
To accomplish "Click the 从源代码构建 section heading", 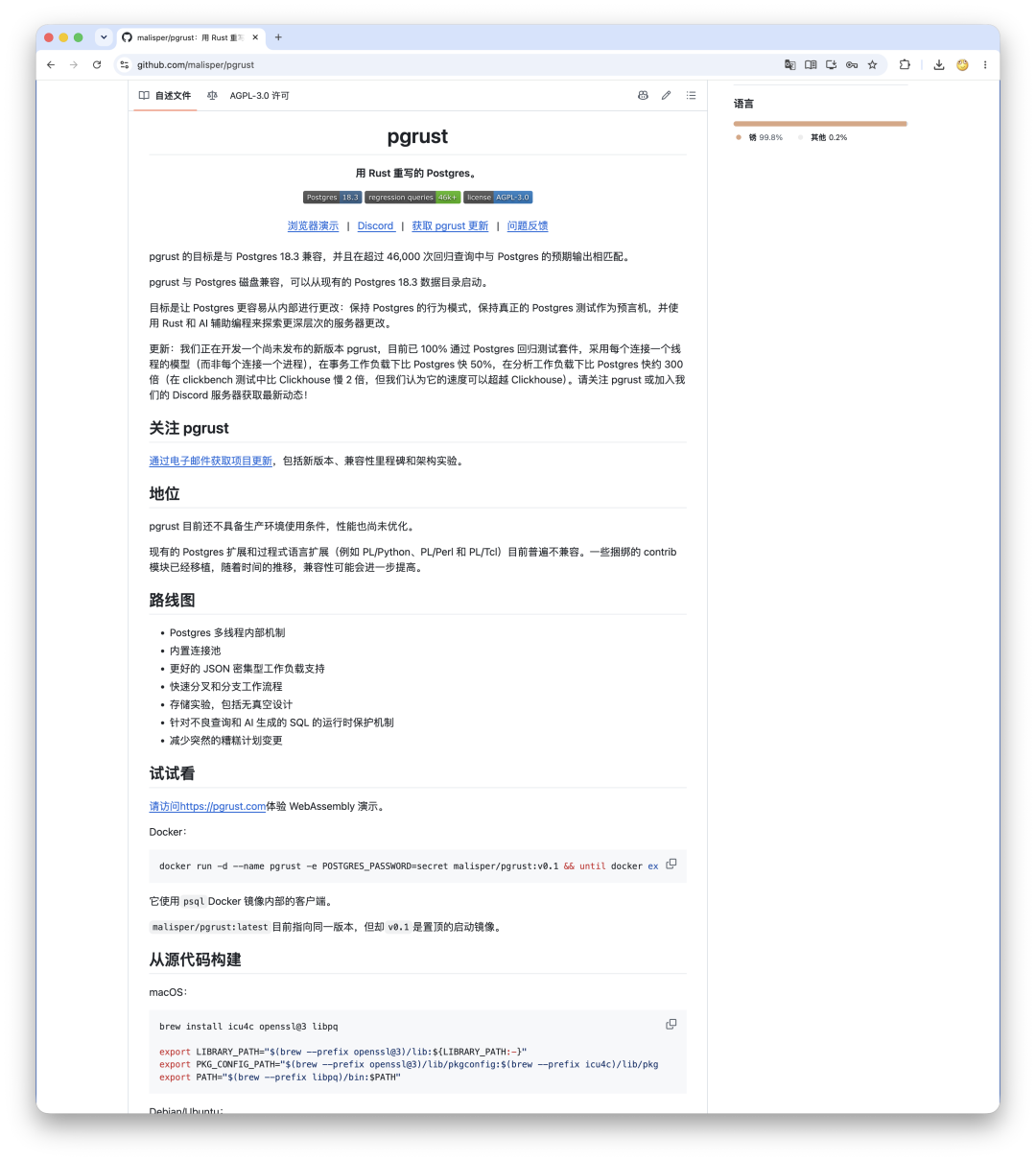I will 196,960.
